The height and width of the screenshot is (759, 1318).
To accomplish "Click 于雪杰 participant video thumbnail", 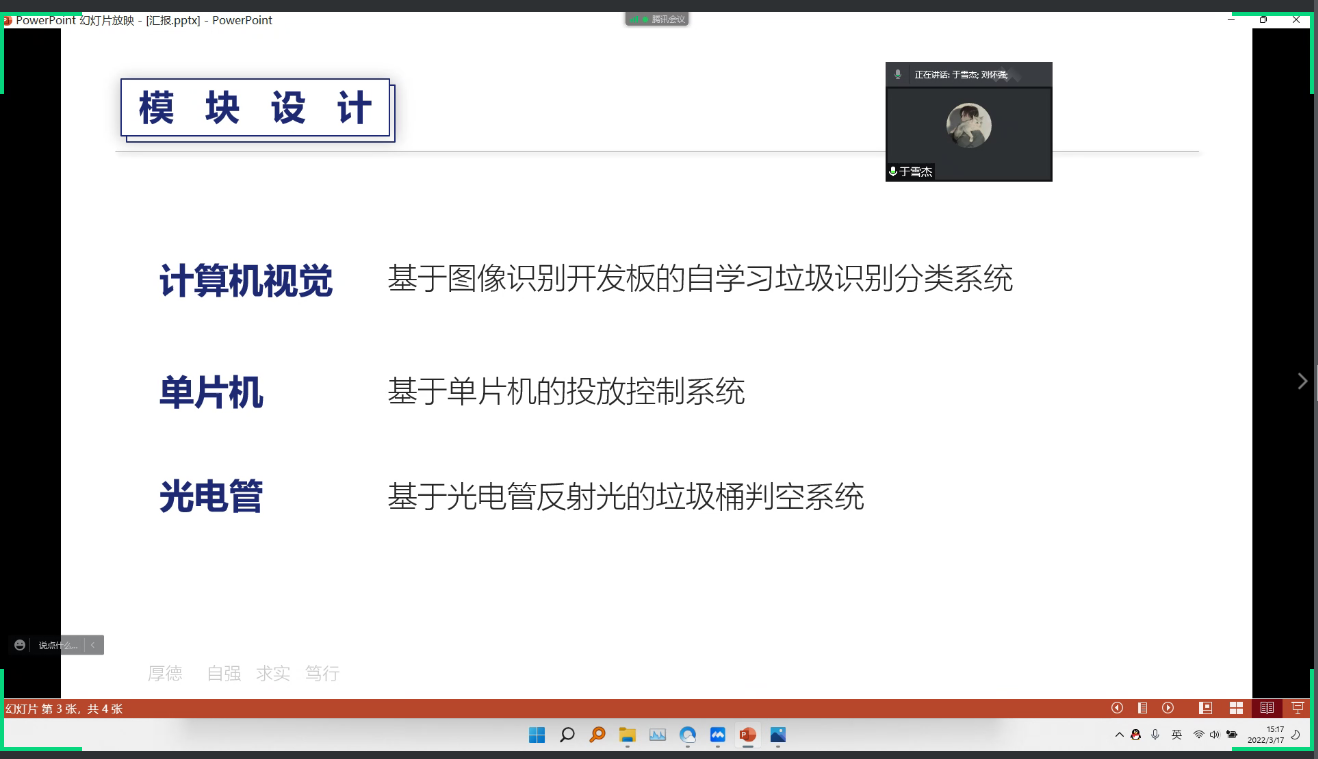I will pyautogui.click(x=968, y=127).
